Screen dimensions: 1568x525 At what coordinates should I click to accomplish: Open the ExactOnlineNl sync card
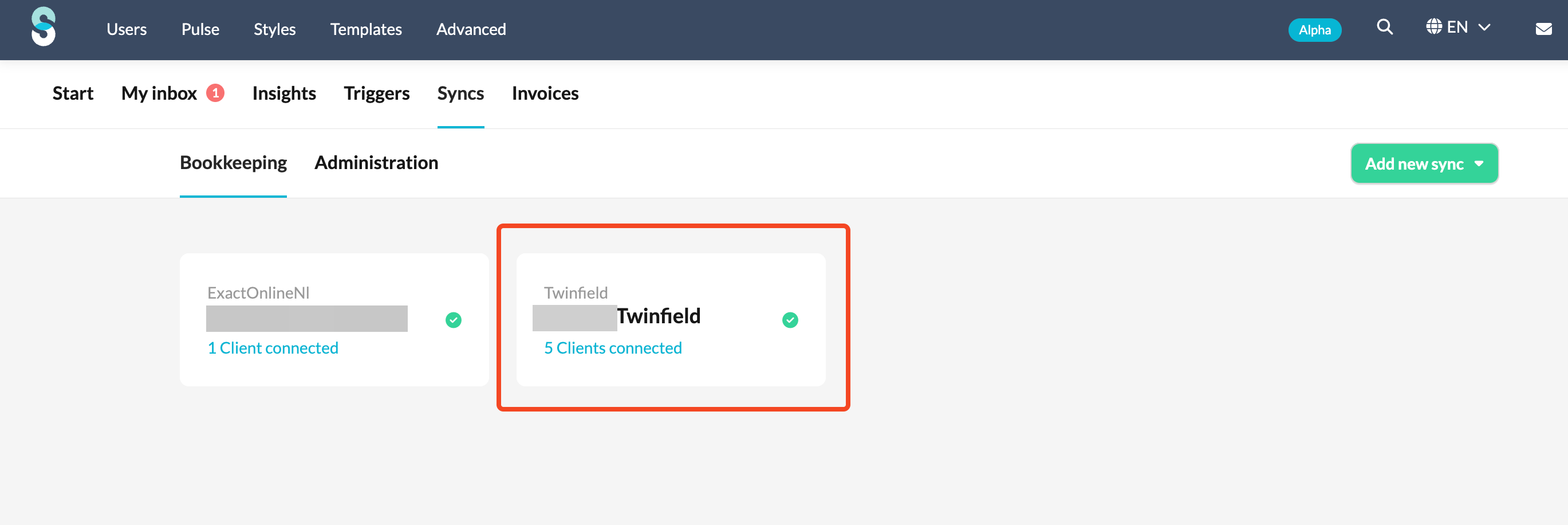click(x=334, y=320)
